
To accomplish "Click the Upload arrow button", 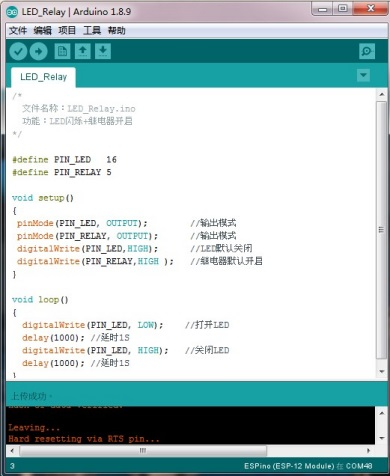I will (39, 51).
